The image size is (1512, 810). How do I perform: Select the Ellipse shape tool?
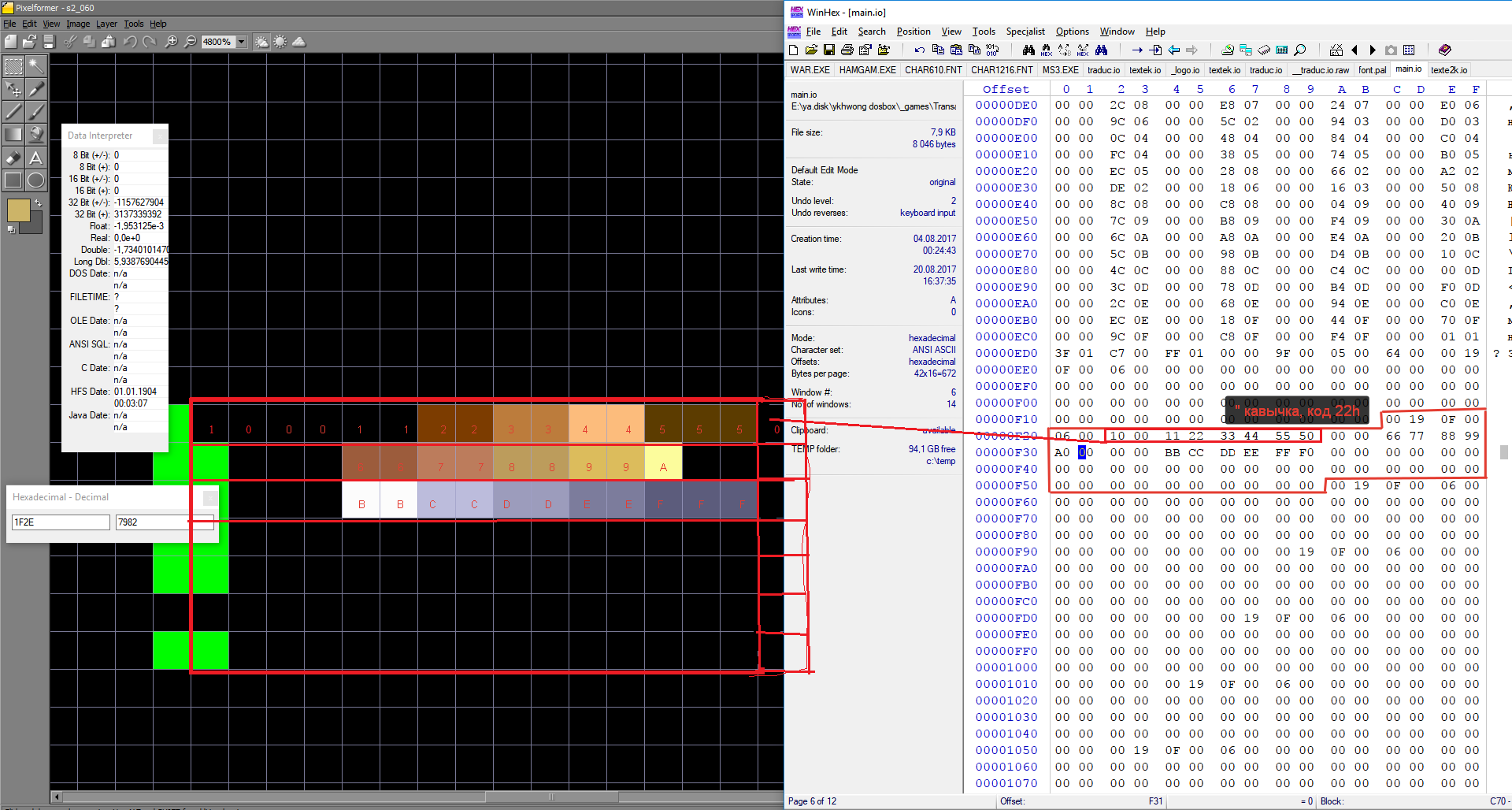[x=36, y=180]
